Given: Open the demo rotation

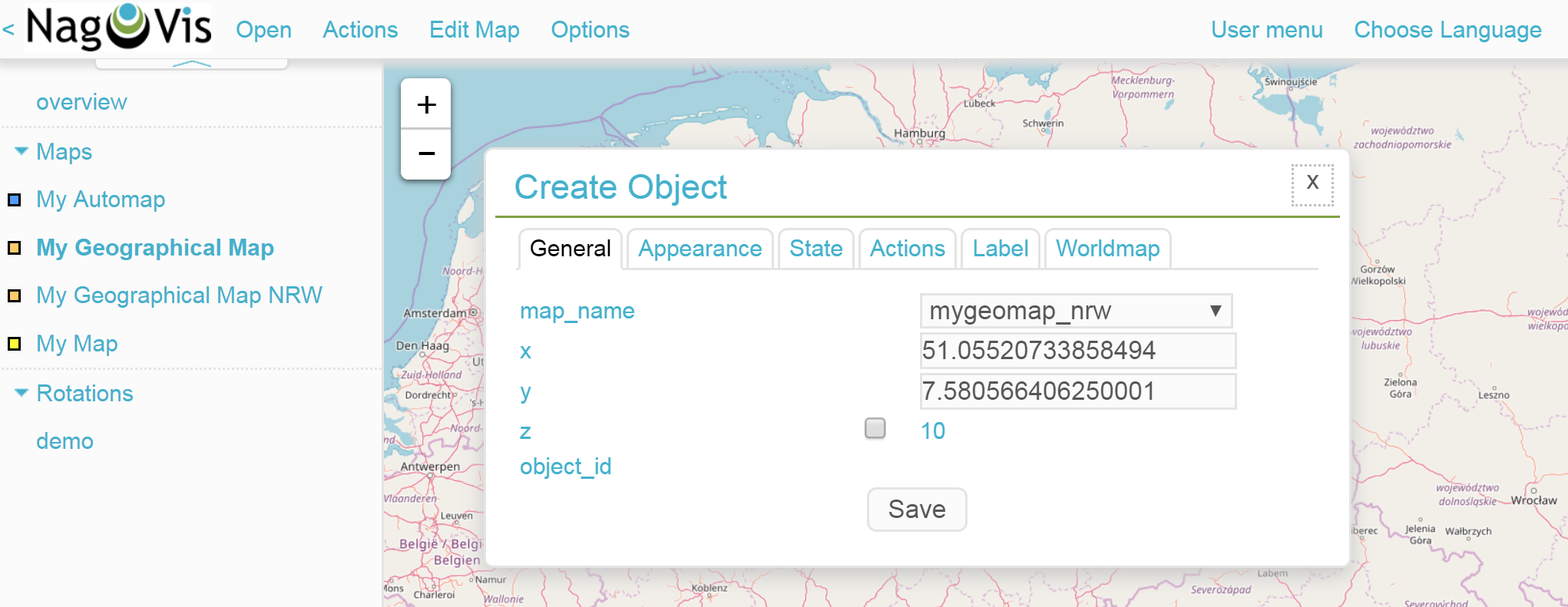Looking at the screenshot, I should click(x=65, y=441).
